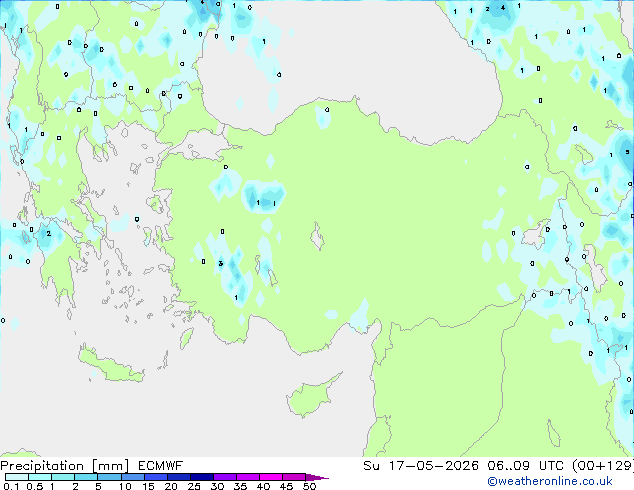
Task: Select the 30–35 mm purple legend swatch
Action: (224, 477)
